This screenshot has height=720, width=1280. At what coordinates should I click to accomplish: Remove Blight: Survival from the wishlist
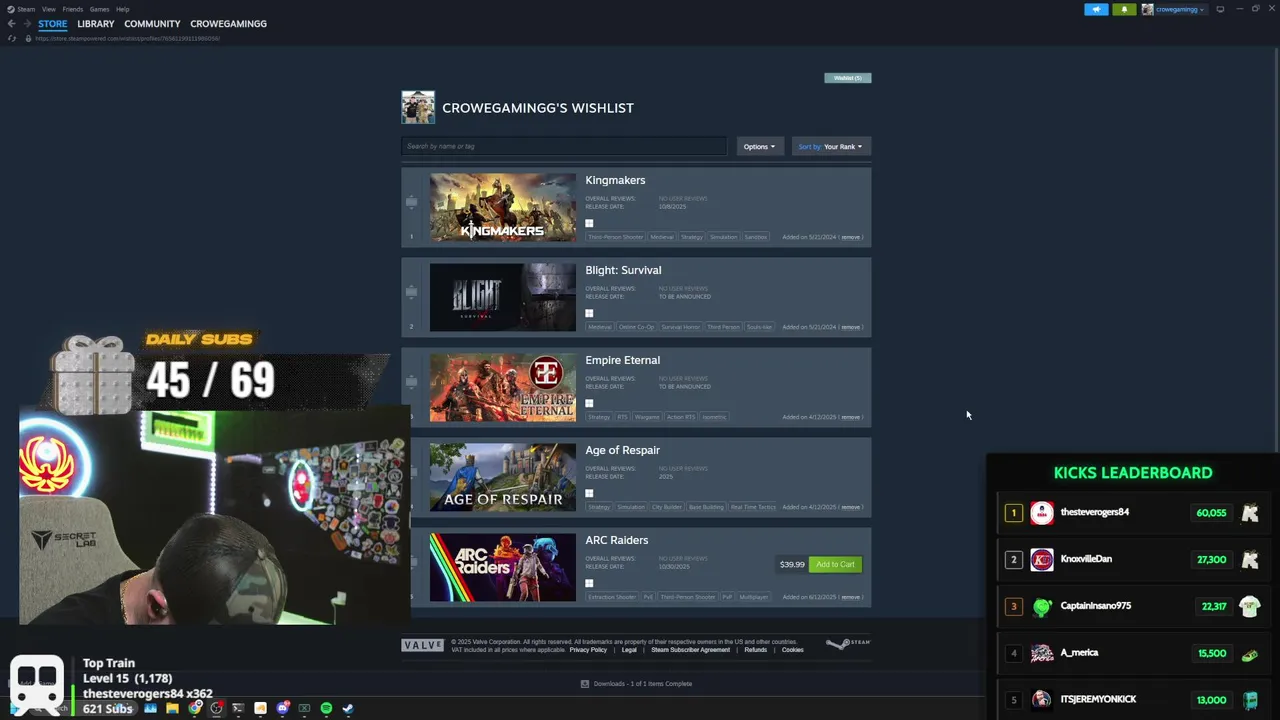(850, 327)
